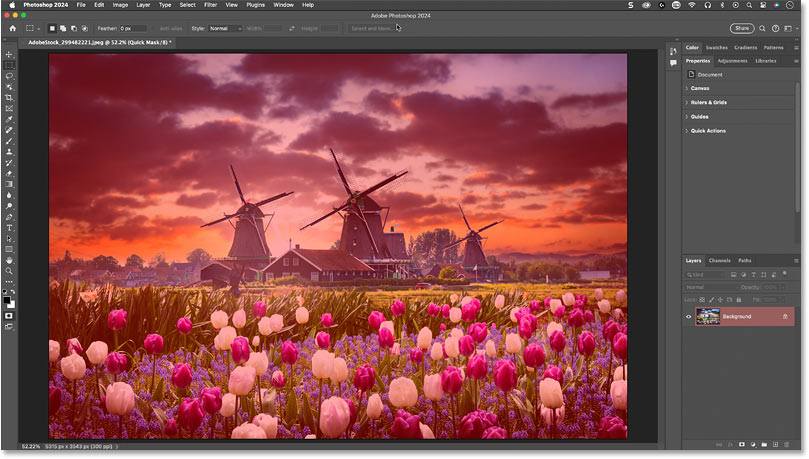809x459 pixels.
Task: Hide the Background layer with eye icon
Action: click(688, 317)
